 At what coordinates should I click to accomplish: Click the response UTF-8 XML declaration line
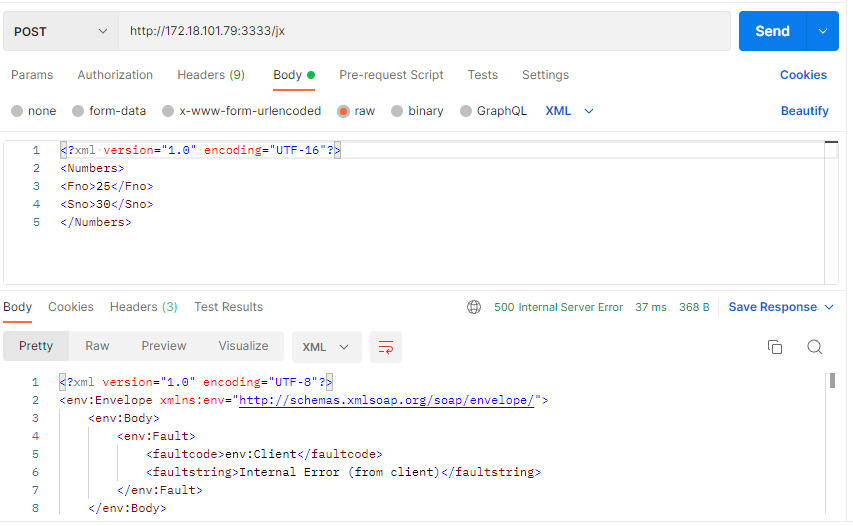196,382
